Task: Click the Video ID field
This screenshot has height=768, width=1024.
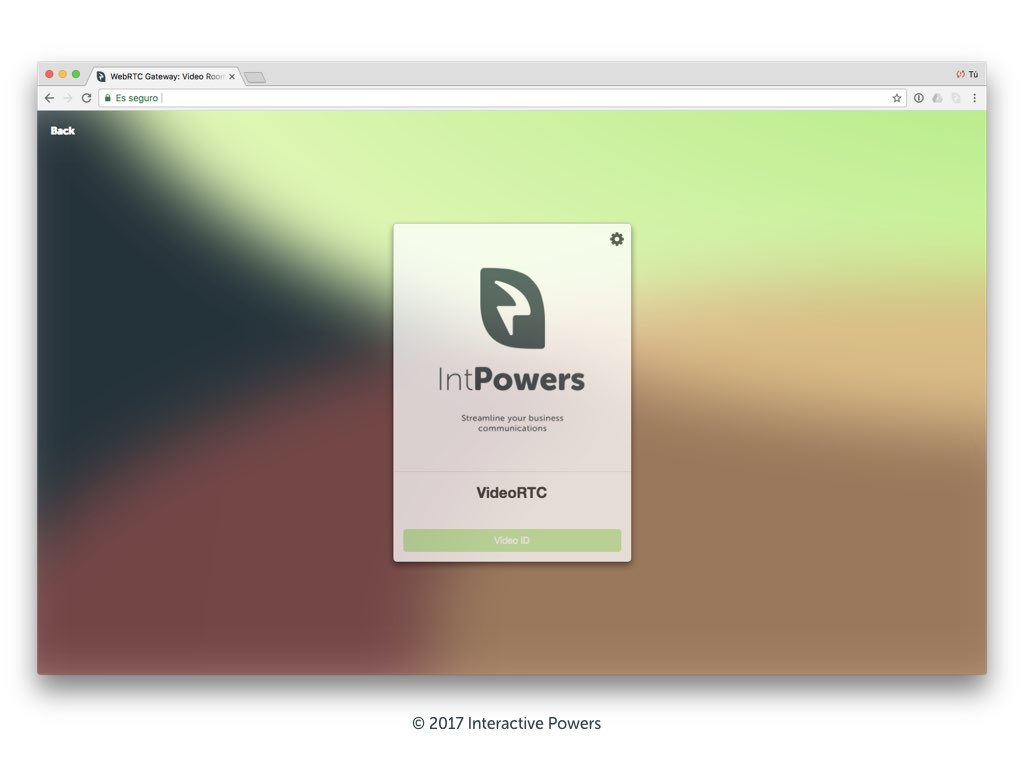Action: coord(512,541)
